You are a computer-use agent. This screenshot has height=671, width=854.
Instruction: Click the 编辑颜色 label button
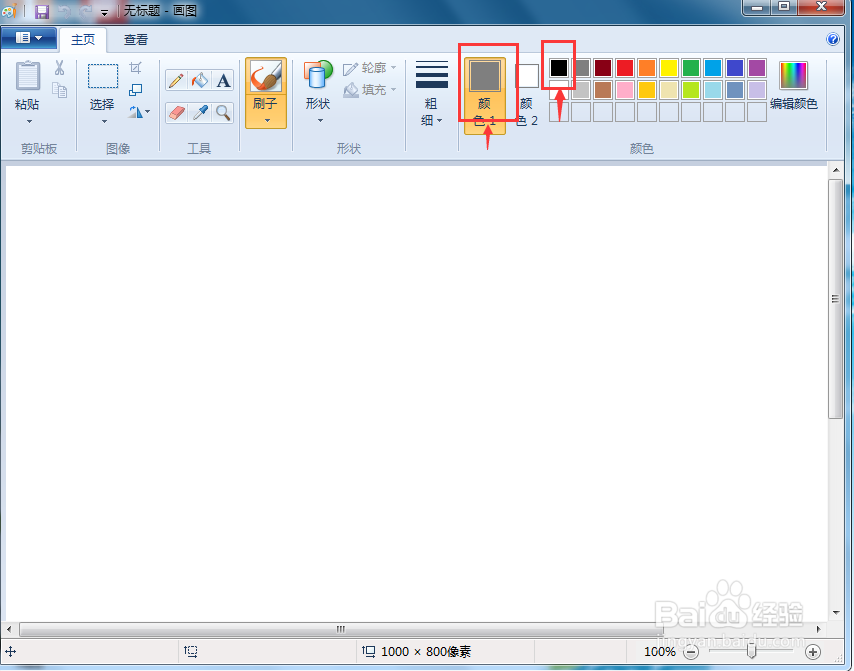[x=794, y=103]
